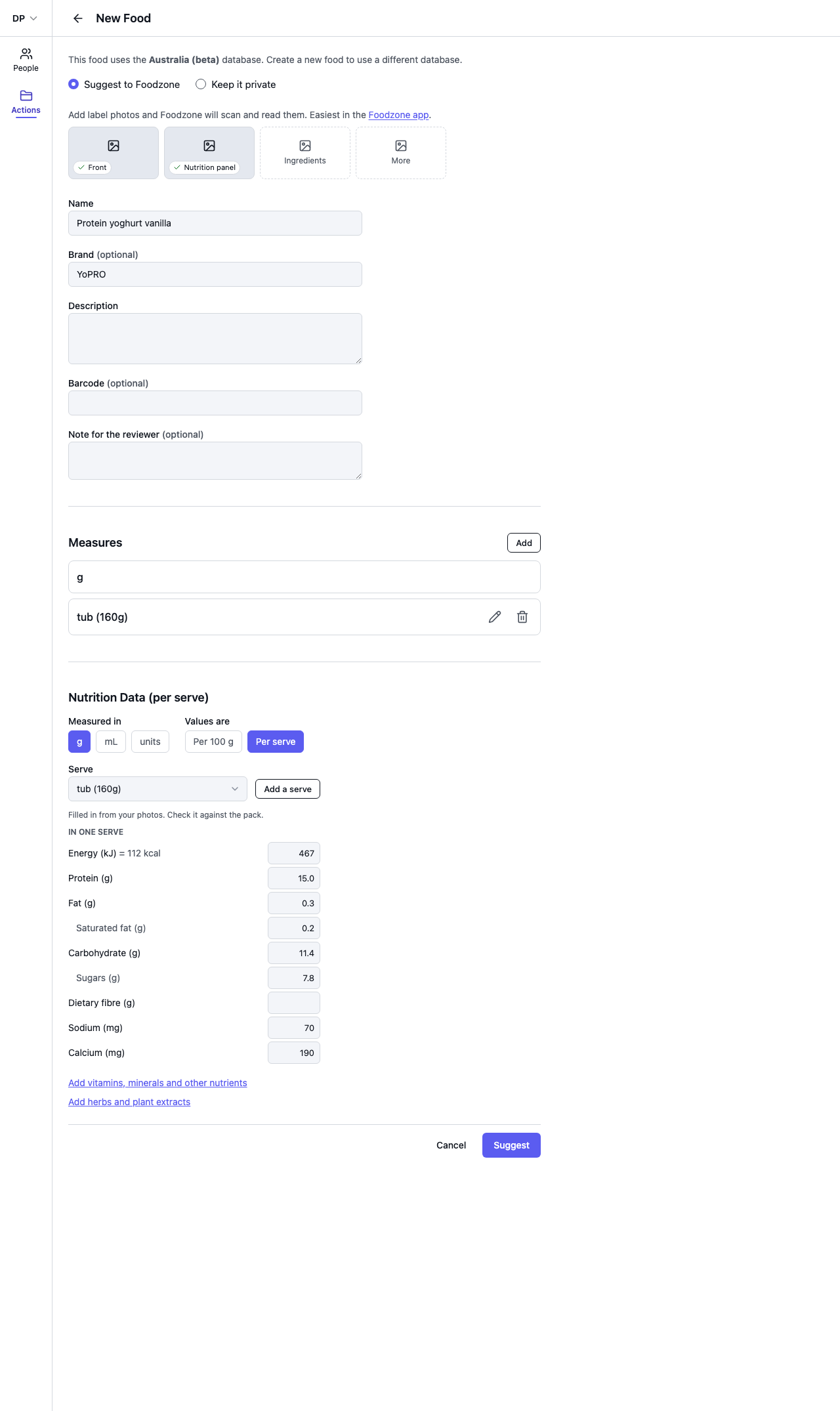Click into the Barcode field
This screenshot has width=840, height=1411.
pos(215,403)
